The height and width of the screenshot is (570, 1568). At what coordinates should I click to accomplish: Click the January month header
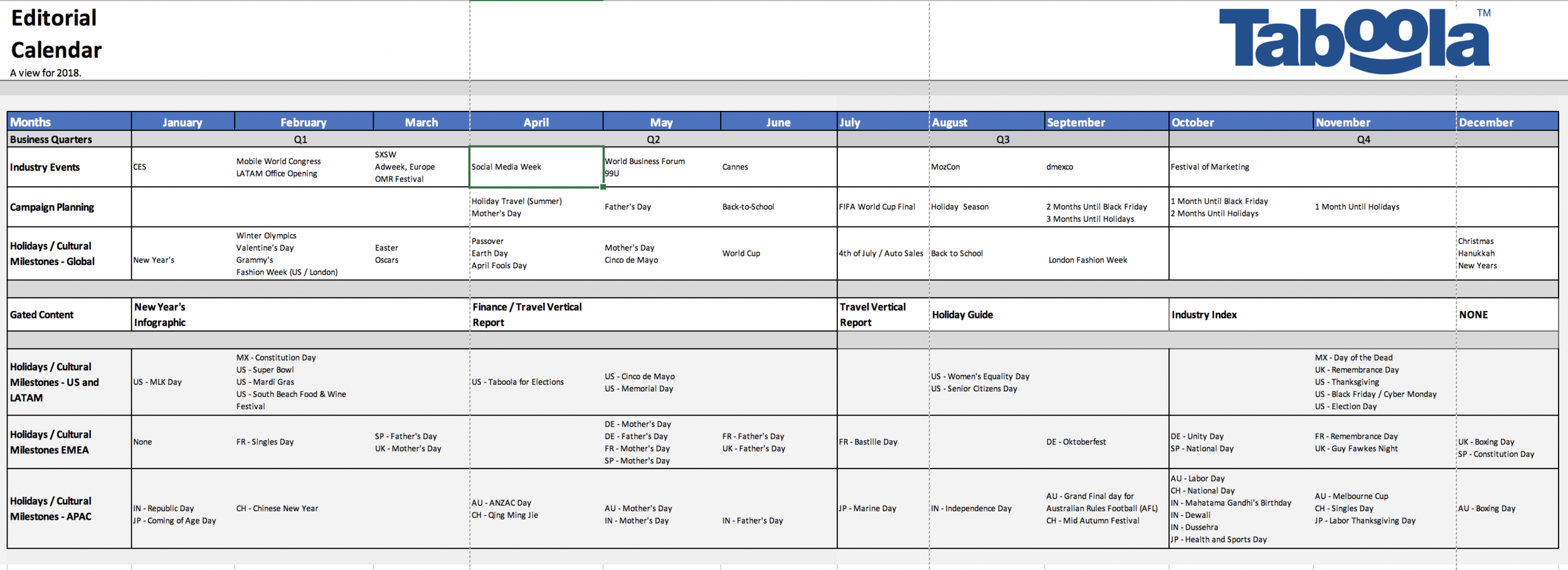(x=183, y=122)
